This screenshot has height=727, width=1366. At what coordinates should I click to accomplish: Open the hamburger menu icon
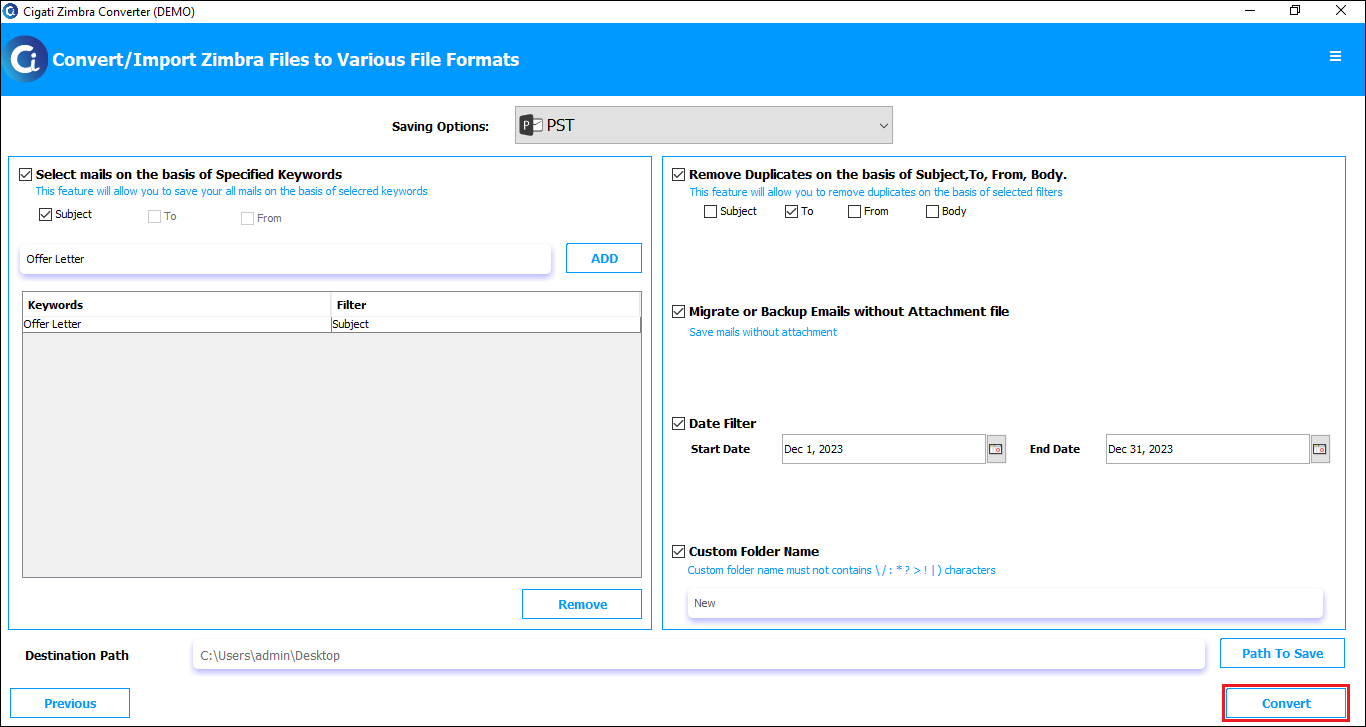[x=1335, y=57]
